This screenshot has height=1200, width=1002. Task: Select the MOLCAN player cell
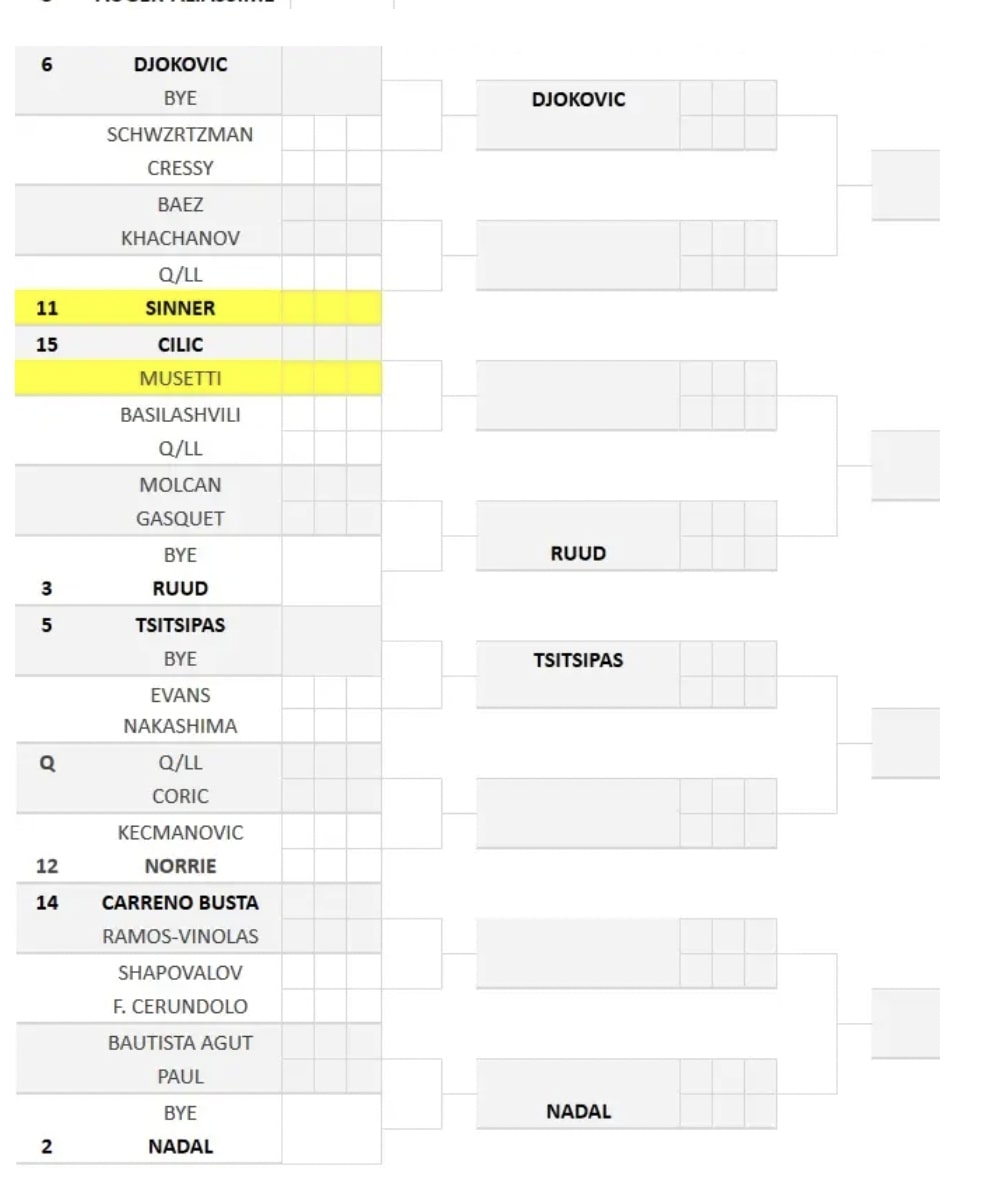[180, 485]
